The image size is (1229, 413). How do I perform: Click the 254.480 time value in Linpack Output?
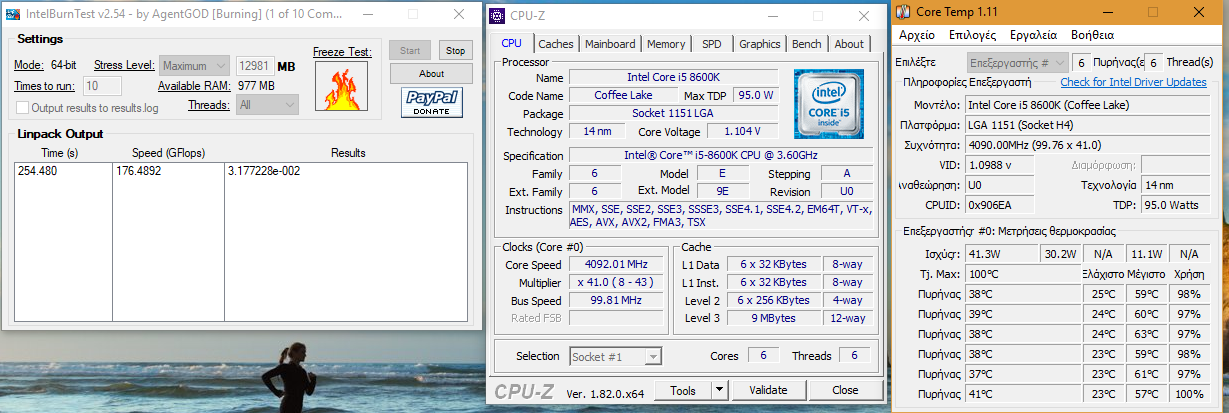[x=38, y=171]
